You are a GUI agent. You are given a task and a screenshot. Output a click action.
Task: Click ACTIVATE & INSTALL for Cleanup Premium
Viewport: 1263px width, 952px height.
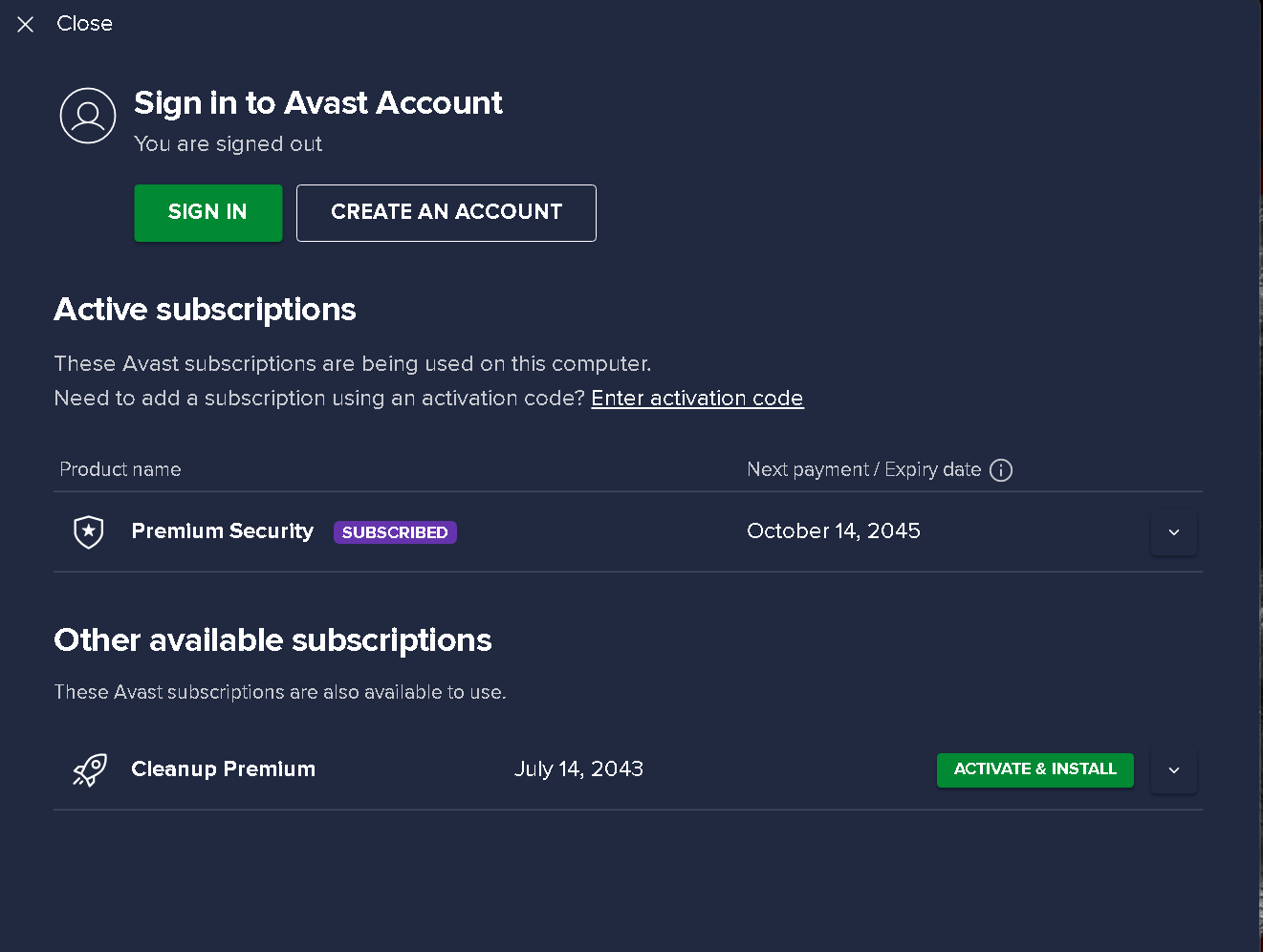point(1035,769)
